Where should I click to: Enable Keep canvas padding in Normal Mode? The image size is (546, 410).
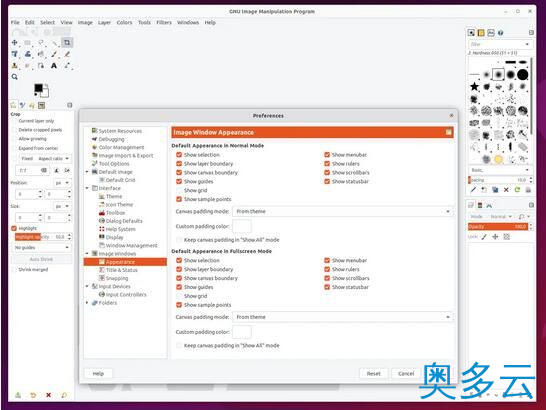179,240
